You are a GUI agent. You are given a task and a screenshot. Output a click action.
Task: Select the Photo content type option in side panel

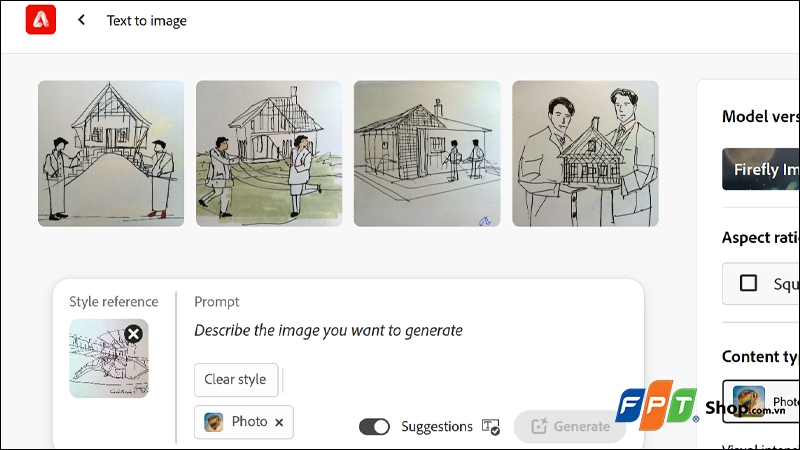pos(761,401)
